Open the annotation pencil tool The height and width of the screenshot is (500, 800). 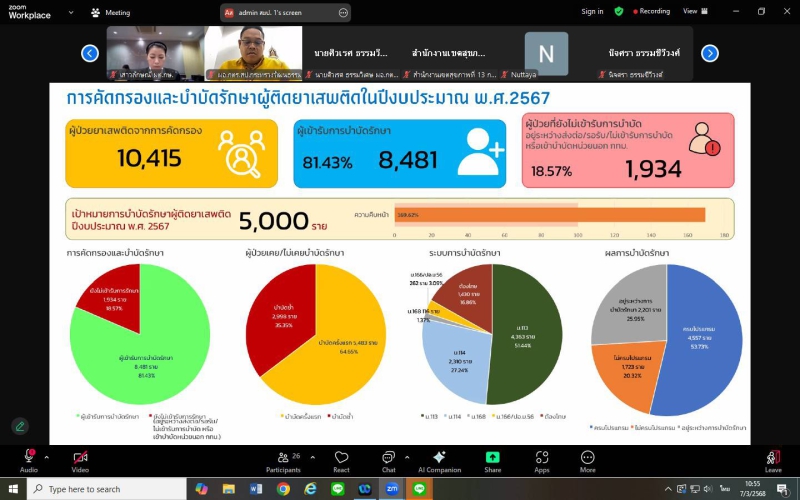tap(20, 426)
